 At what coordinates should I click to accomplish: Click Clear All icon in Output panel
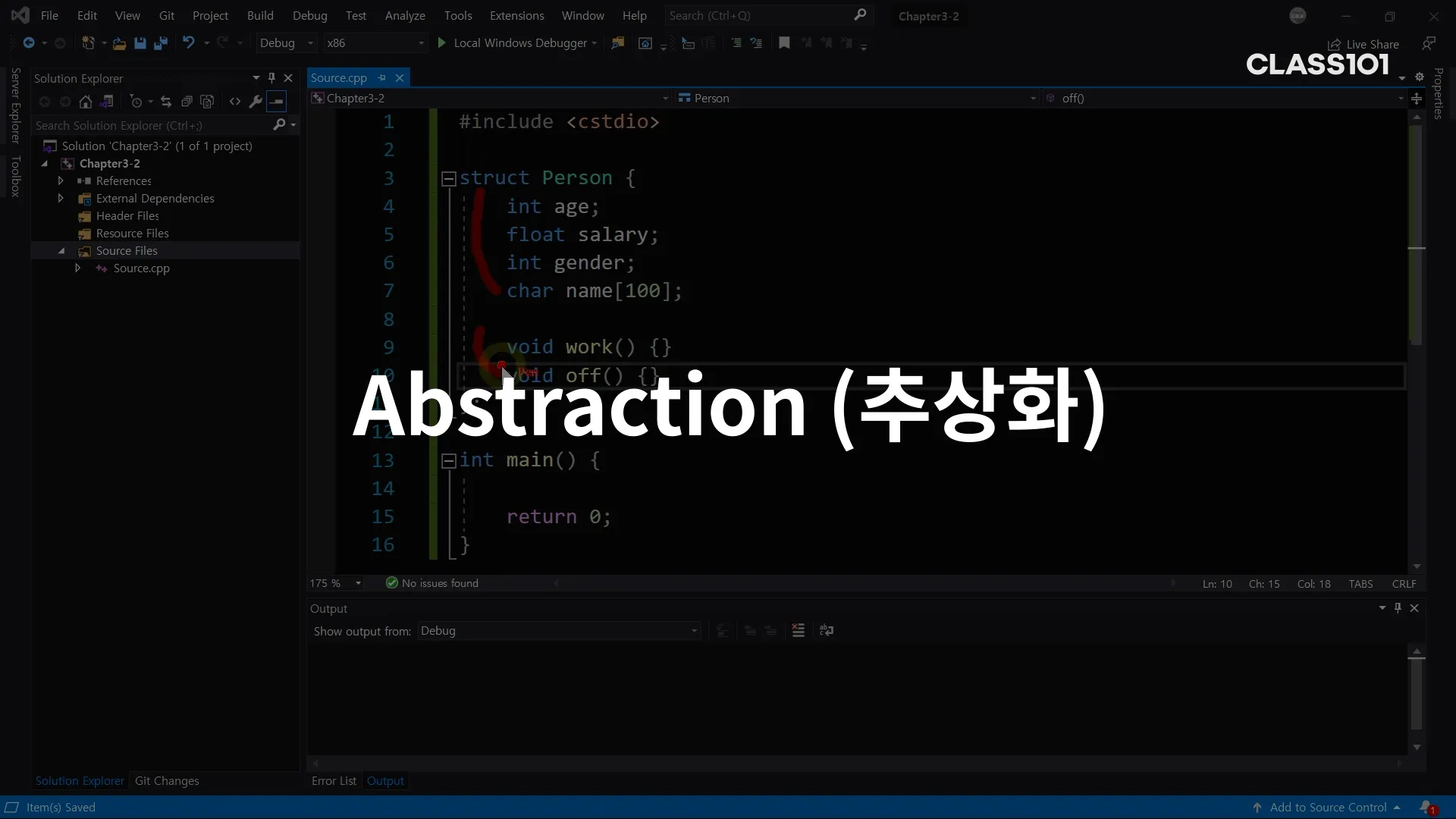click(x=798, y=631)
